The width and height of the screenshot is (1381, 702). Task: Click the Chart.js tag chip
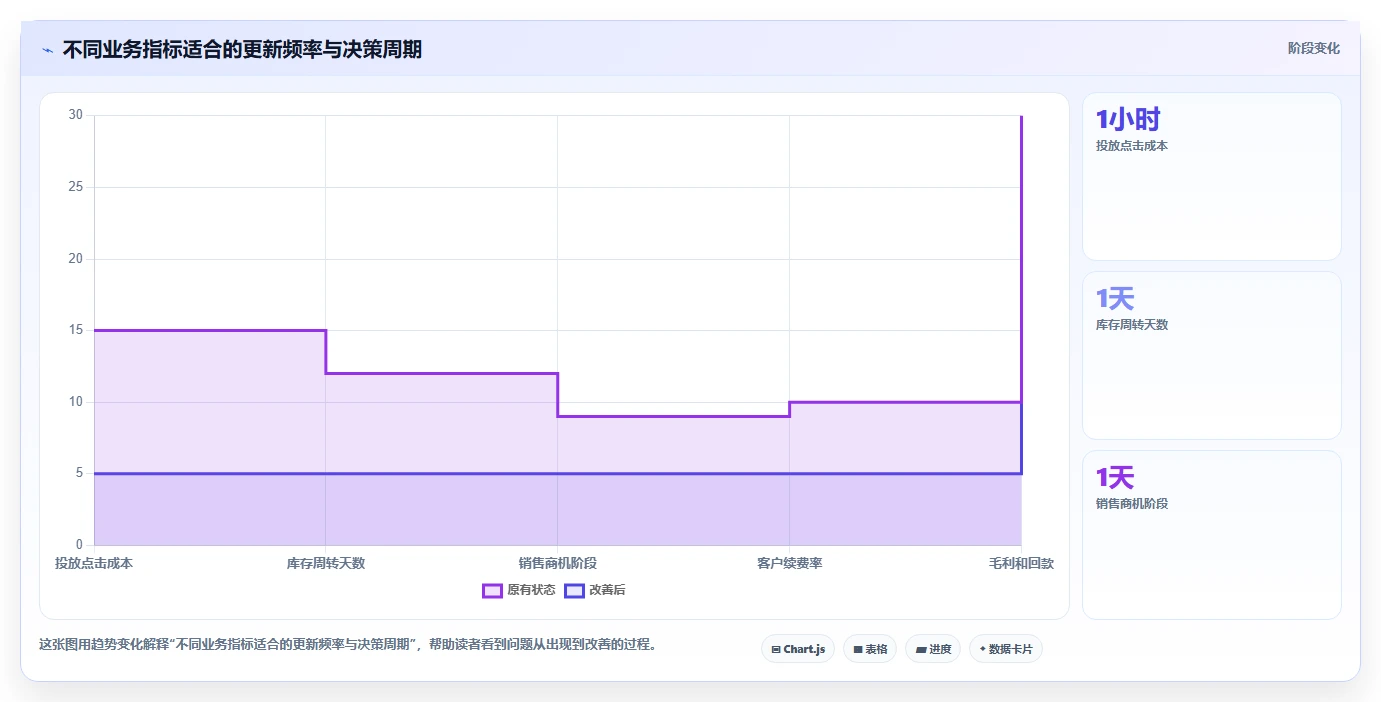coord(798,649)
